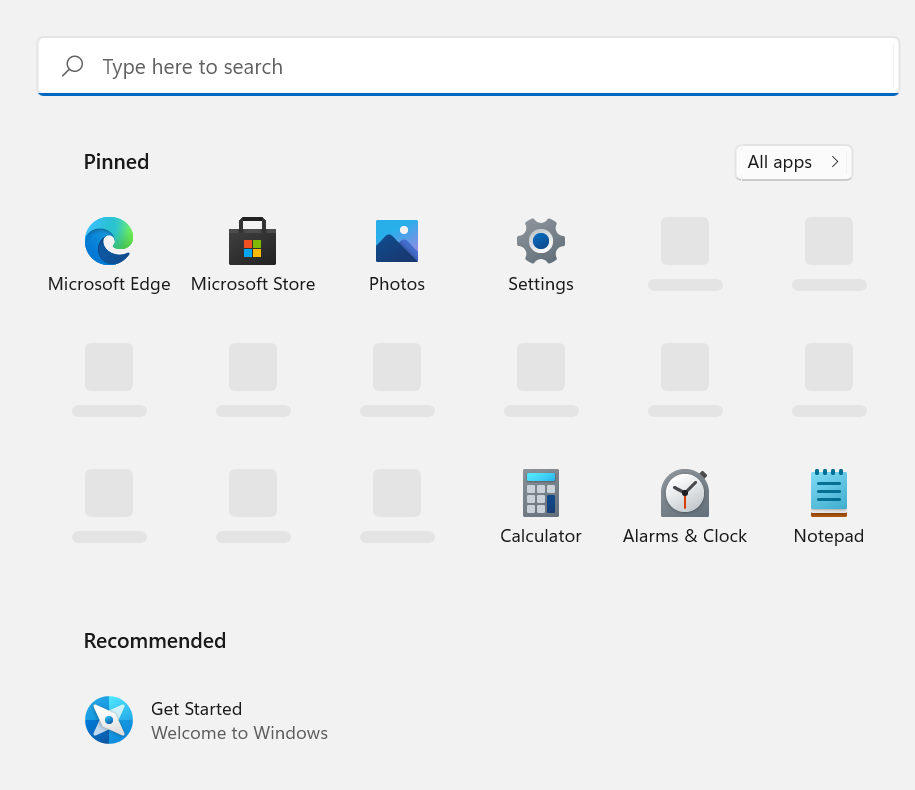The width and height of the screenshot is (915, 790).
Task: Click the Microsoft Edge label text
Action: [109, 284]
